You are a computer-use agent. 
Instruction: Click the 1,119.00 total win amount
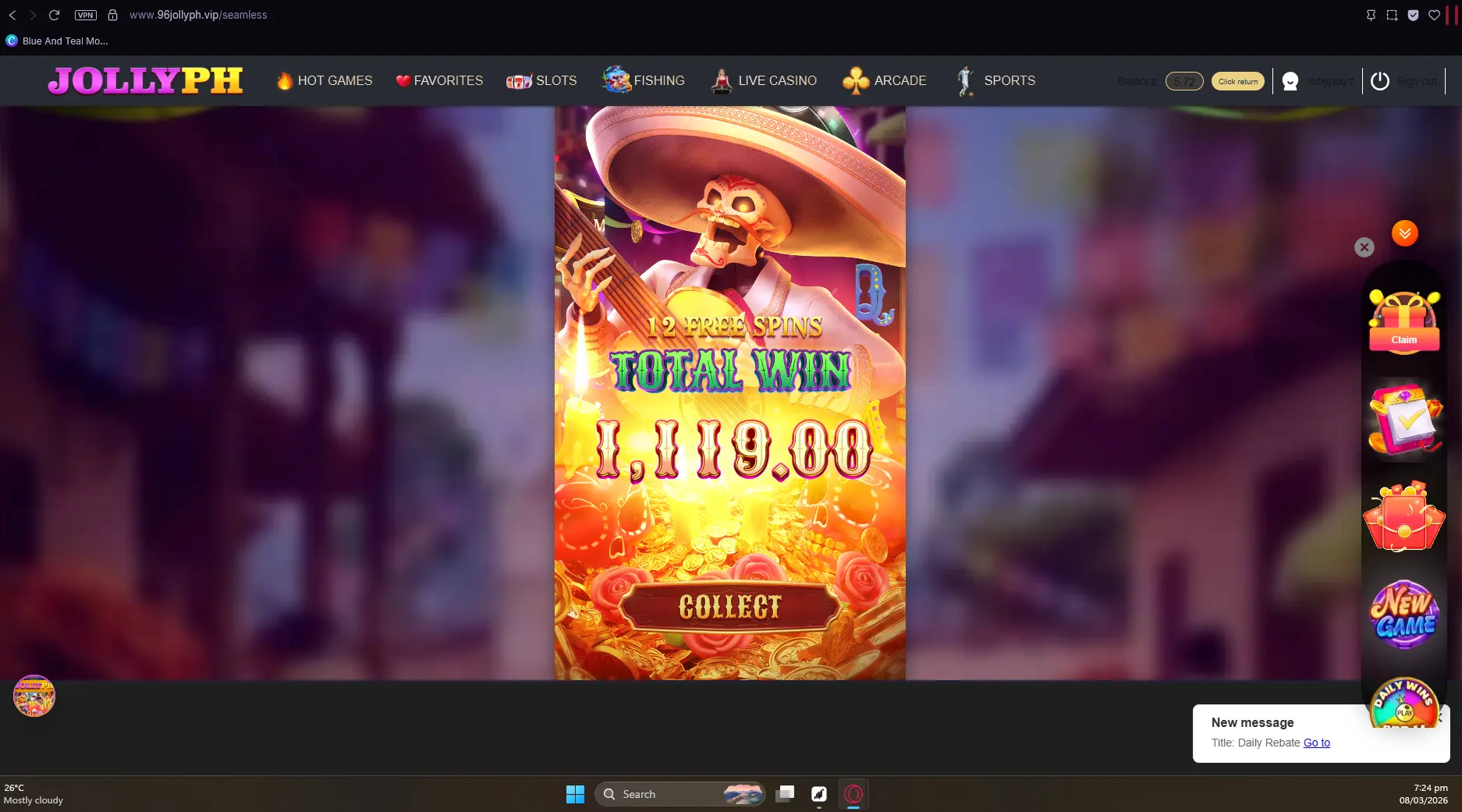733,450
